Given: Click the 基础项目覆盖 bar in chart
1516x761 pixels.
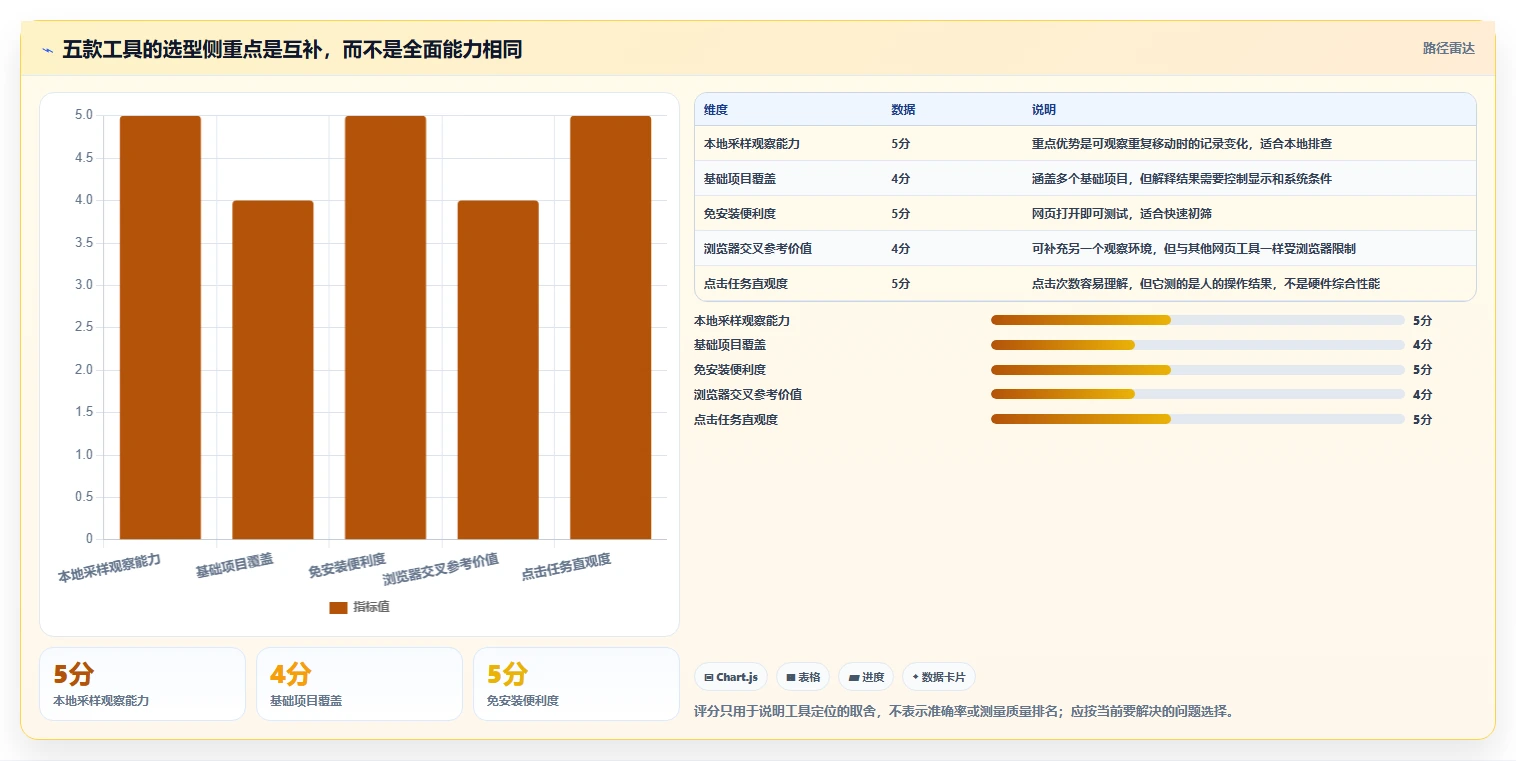Looking at the screenshot, I should tap(273, 370).
